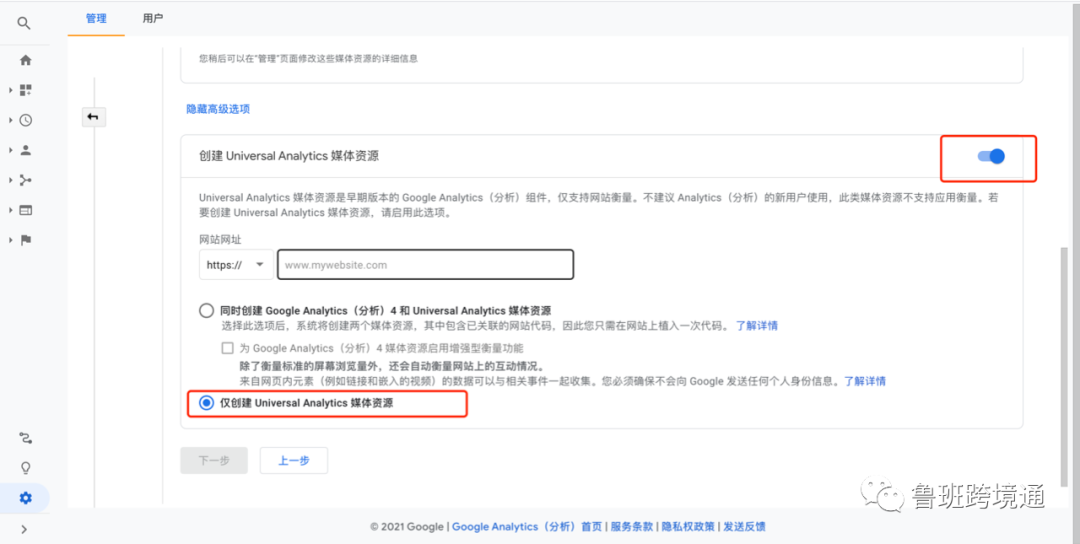This screenshot has width=1080, height=544.
Task: Select 仅创建 Universal Analytics 媒体资源 radio
Action: pos(206,403)
